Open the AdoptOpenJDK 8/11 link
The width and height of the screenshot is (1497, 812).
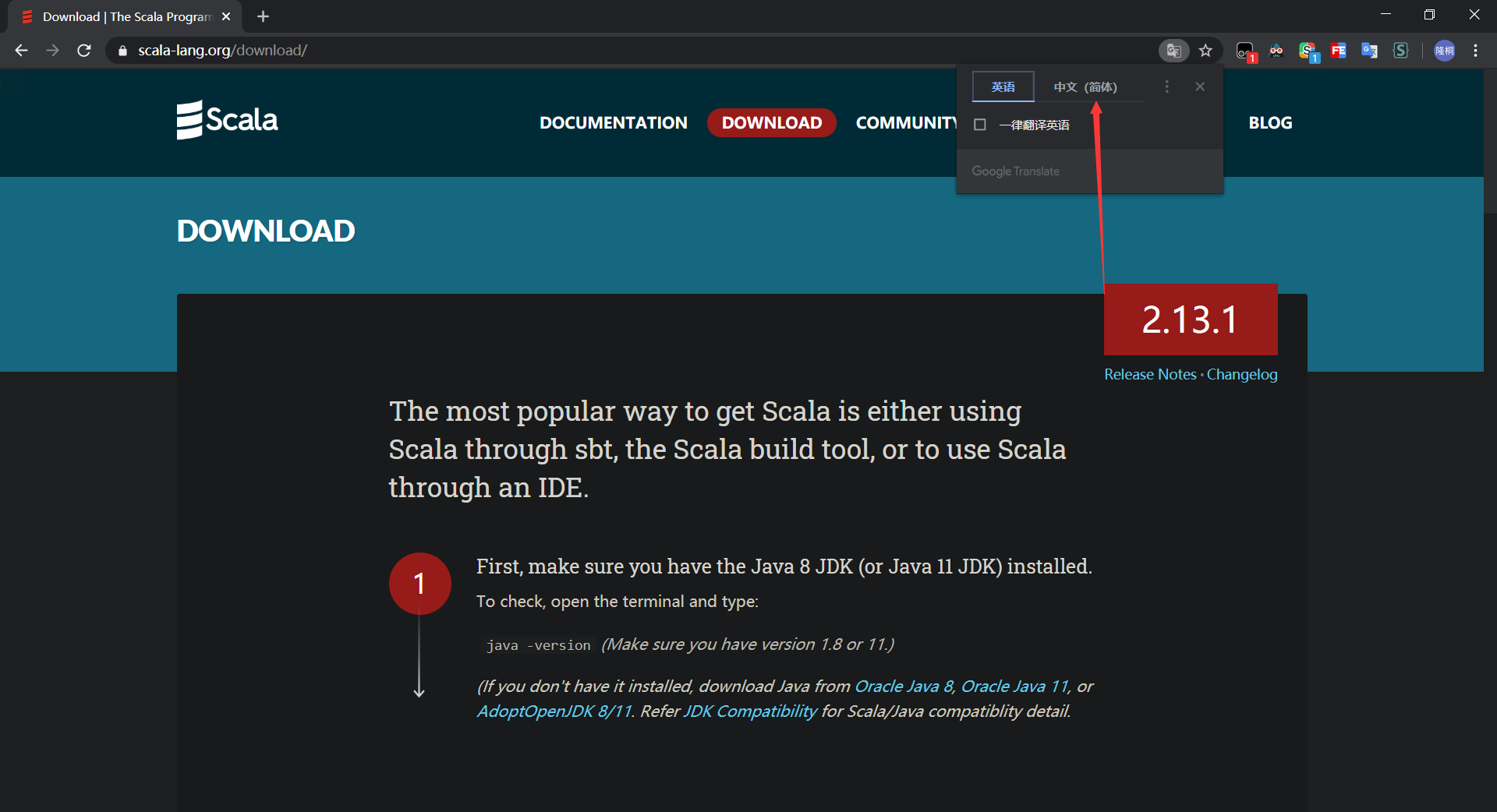[x=554, y=711]
